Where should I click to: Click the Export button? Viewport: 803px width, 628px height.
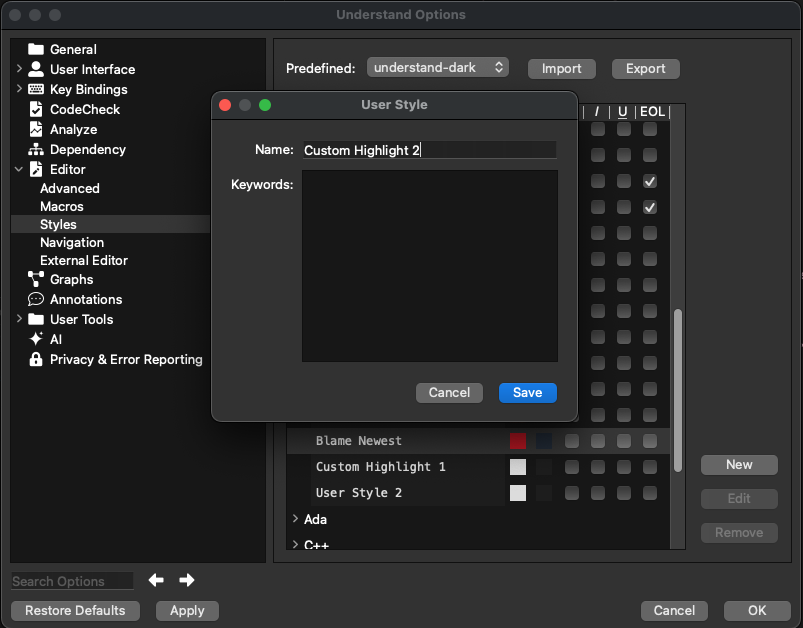646,69
